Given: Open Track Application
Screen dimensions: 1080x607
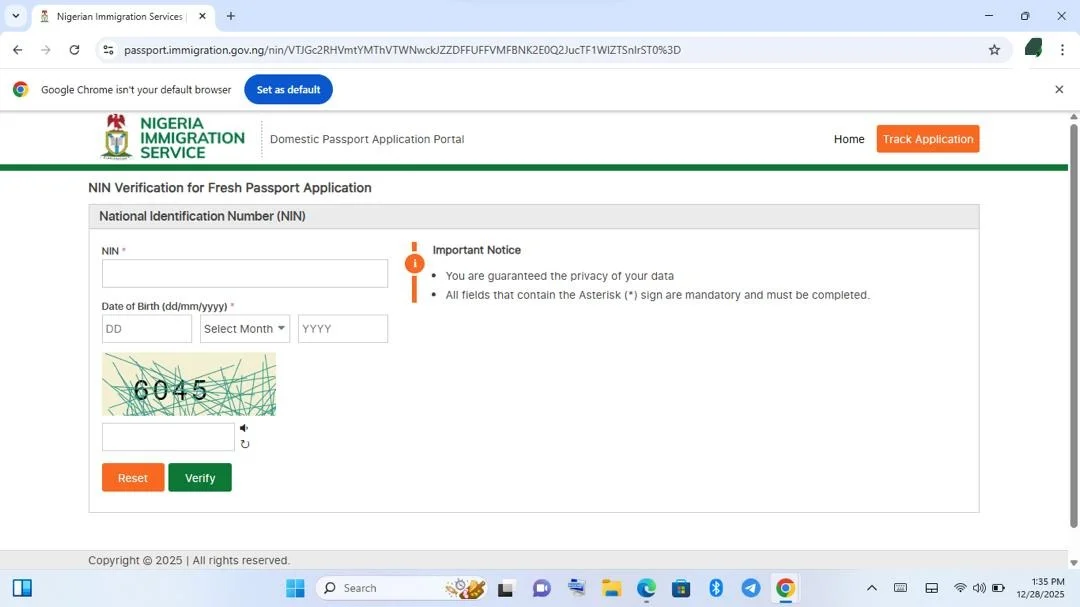Looking at the screenshot, I should click(x=927, y=139).
